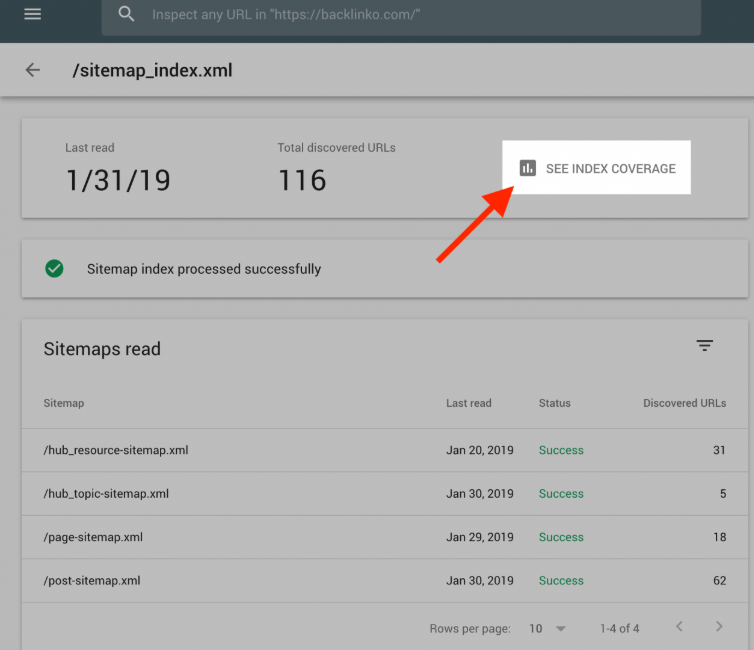
Task: Sort by Discovered URLs column header
Action: click(x=684, y=403)
